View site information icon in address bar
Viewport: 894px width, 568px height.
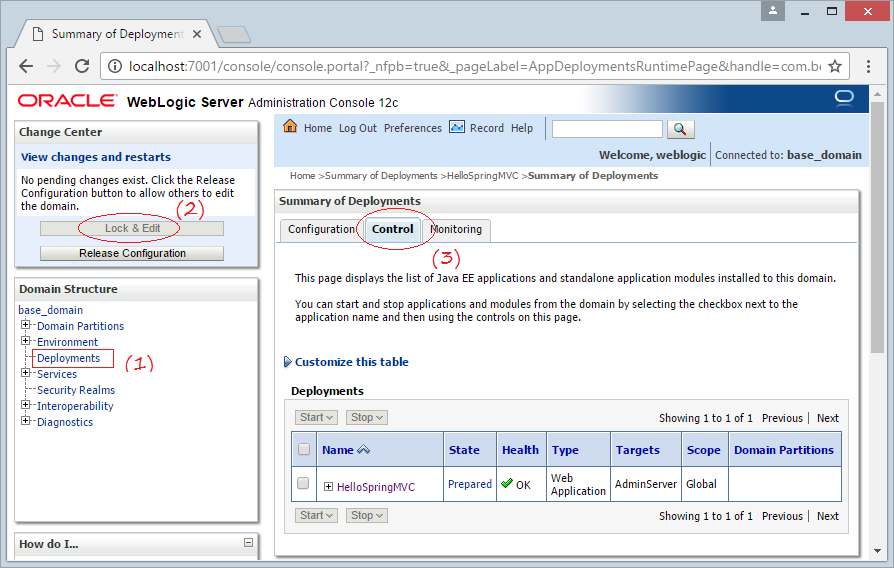pos(115,67)
